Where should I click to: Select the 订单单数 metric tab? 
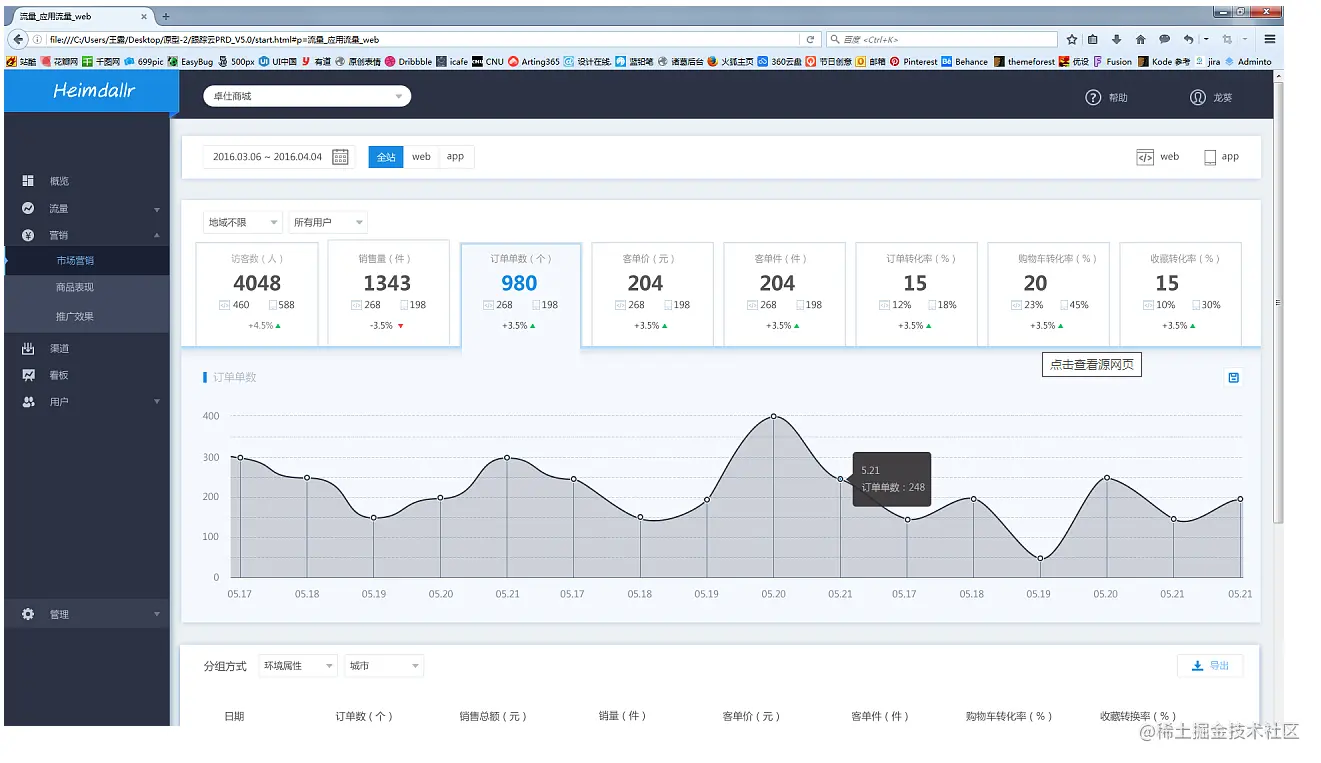coord(520,295)
